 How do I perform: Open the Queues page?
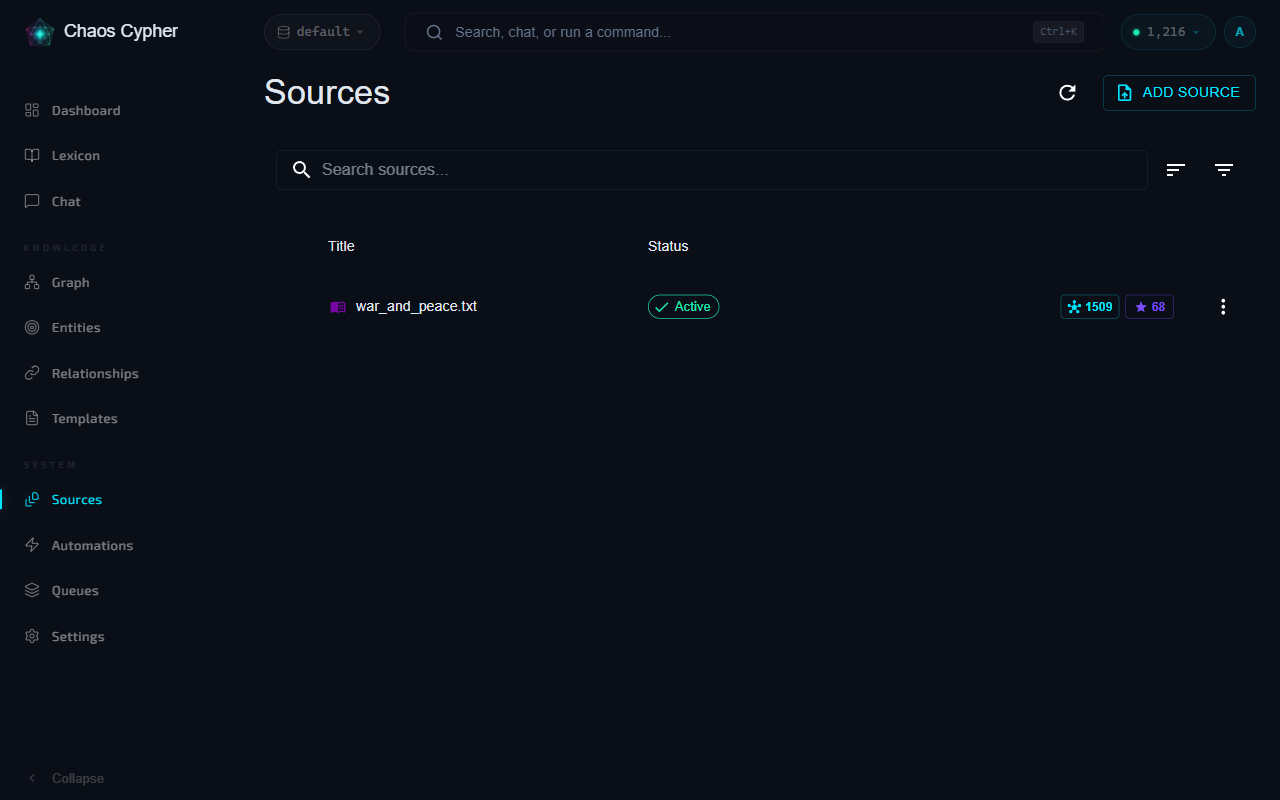pyautogui.click(x=75, y=590)
